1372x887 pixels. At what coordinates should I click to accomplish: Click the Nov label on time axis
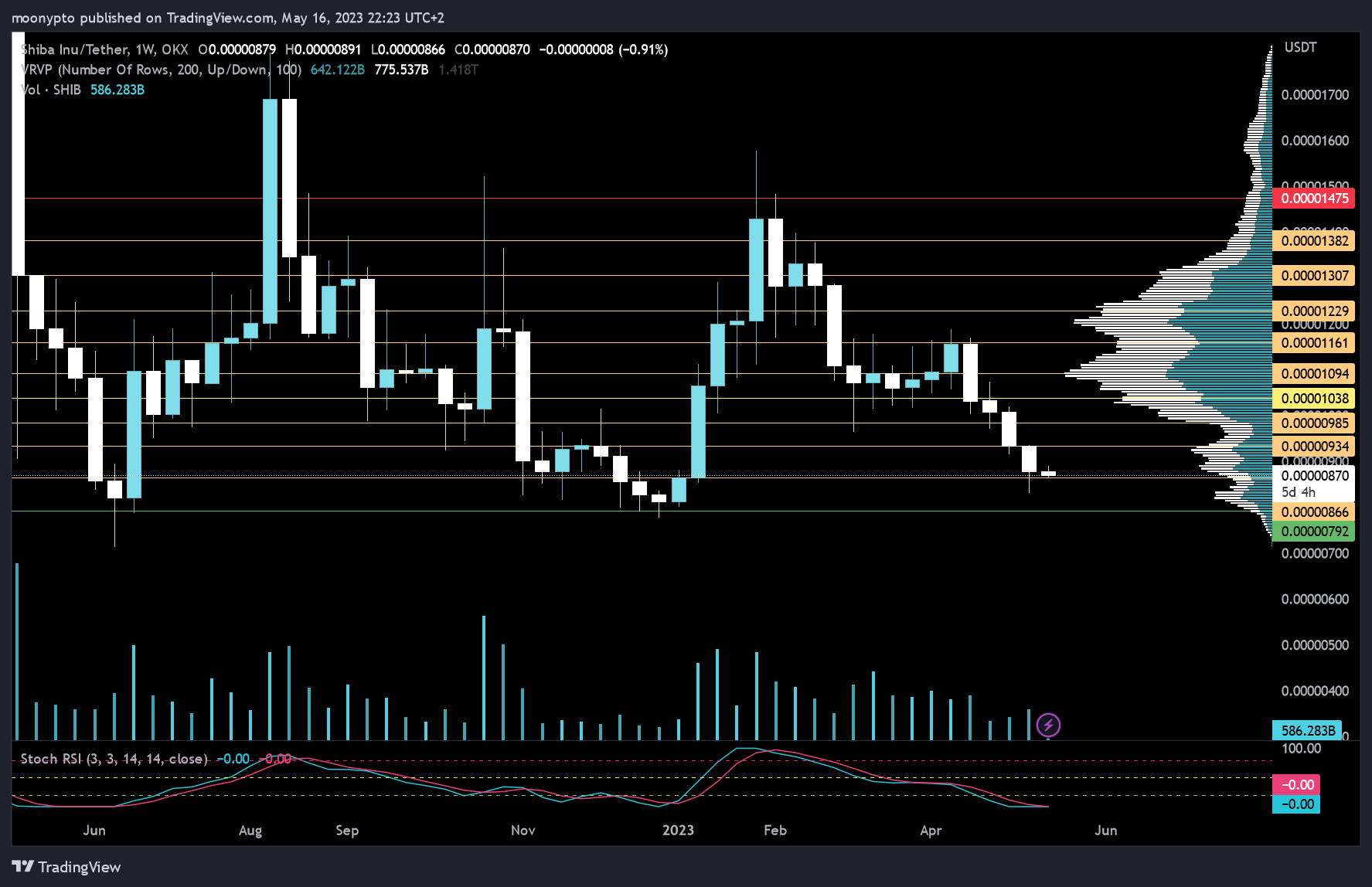(523, 830)
